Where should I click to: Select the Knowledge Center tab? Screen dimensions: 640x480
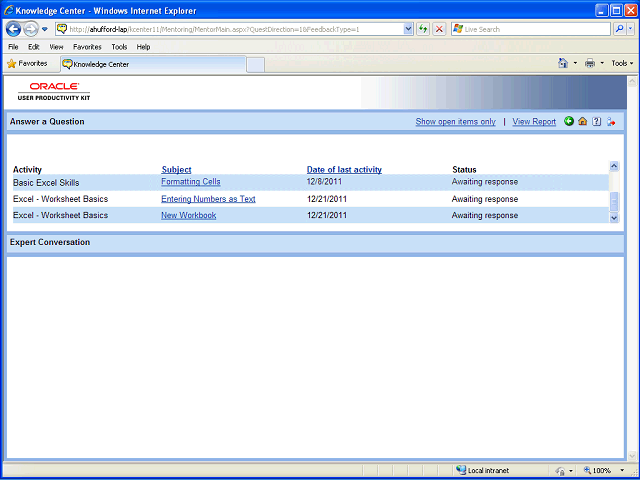tap(153, 64)
